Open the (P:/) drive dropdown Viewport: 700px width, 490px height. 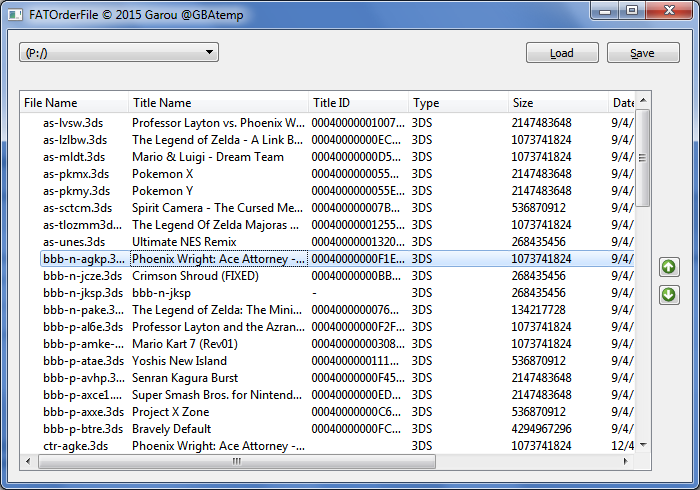click(119, 53)
